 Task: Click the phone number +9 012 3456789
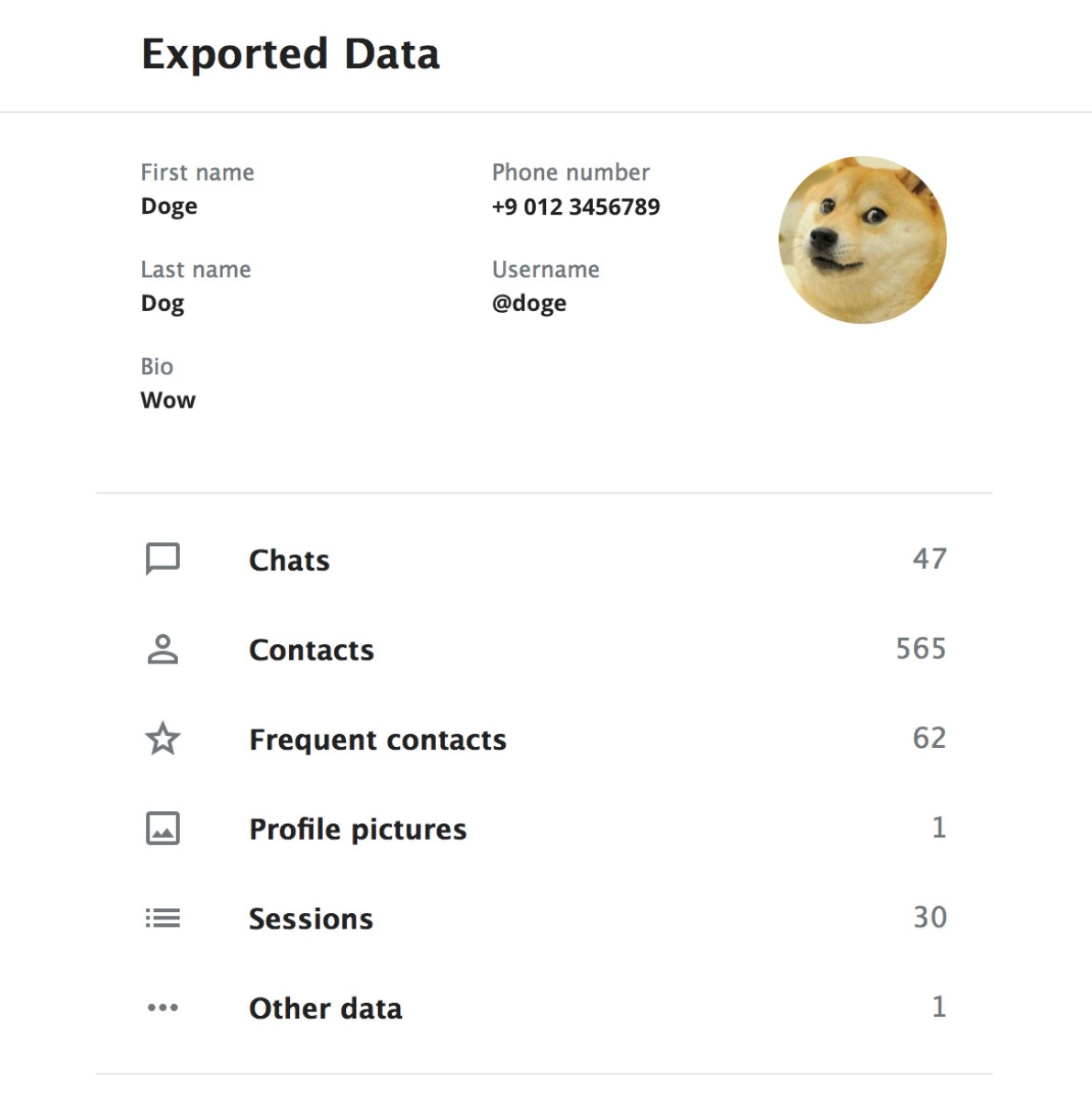[x=575, y=206]
